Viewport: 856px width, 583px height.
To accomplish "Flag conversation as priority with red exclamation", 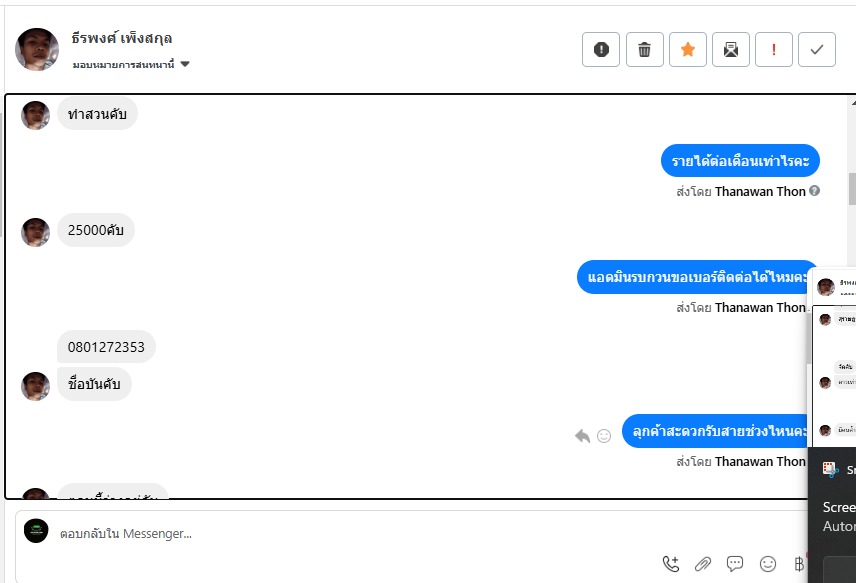I will (x=774, y=50).
